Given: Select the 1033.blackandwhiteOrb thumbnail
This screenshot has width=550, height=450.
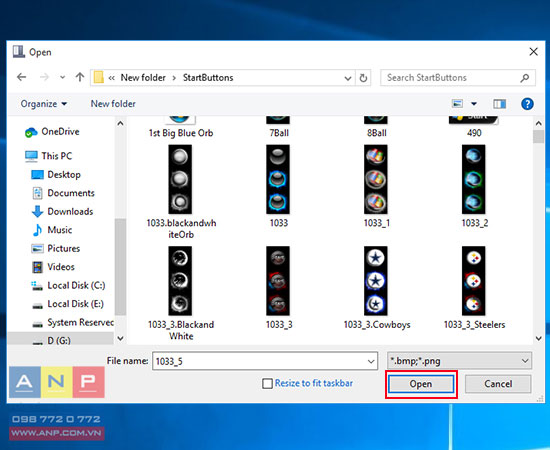Looking at the screenshot, I should (180, 179).
